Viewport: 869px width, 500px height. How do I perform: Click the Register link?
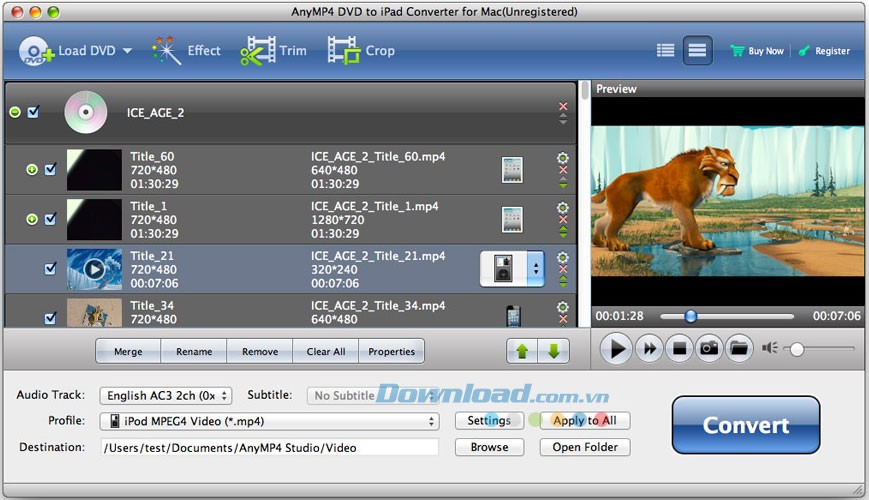point(824,51)
